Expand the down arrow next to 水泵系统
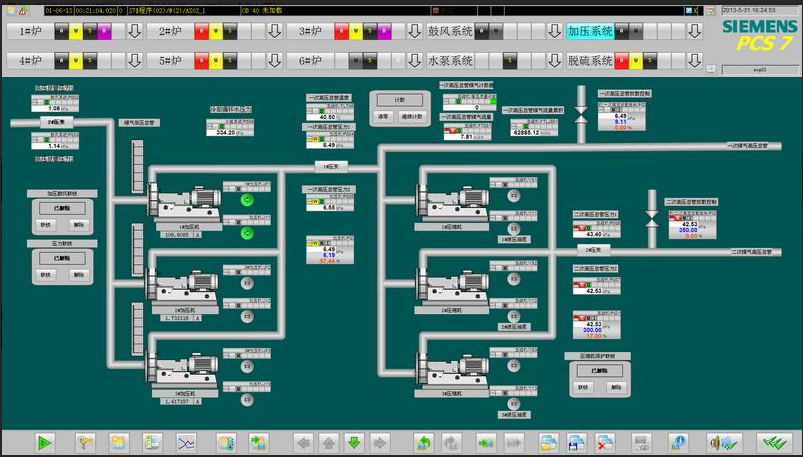 555,61
